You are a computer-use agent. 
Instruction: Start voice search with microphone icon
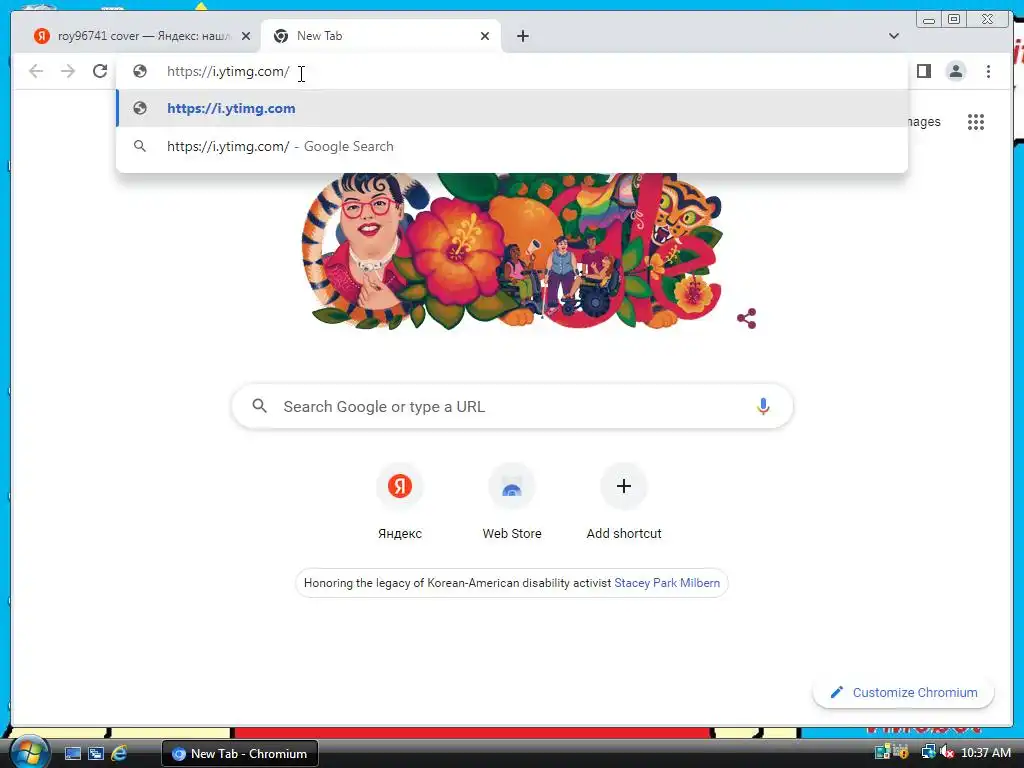coord(763,406)
